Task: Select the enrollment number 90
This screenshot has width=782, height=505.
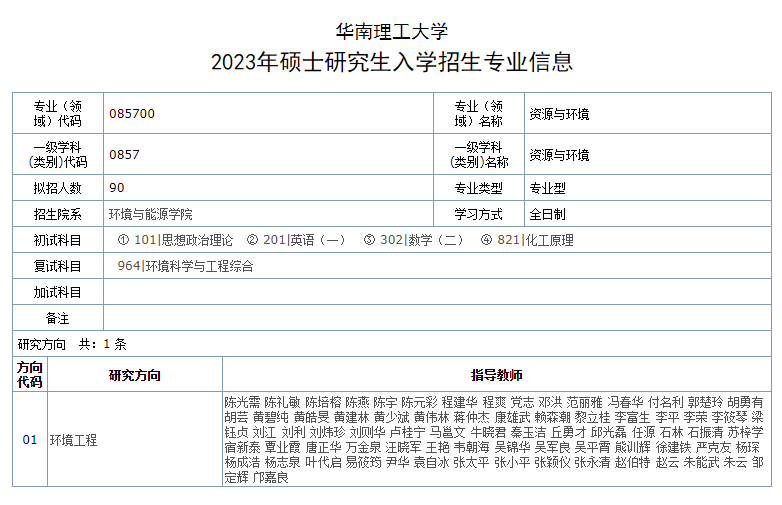Action: pos(117,187)
